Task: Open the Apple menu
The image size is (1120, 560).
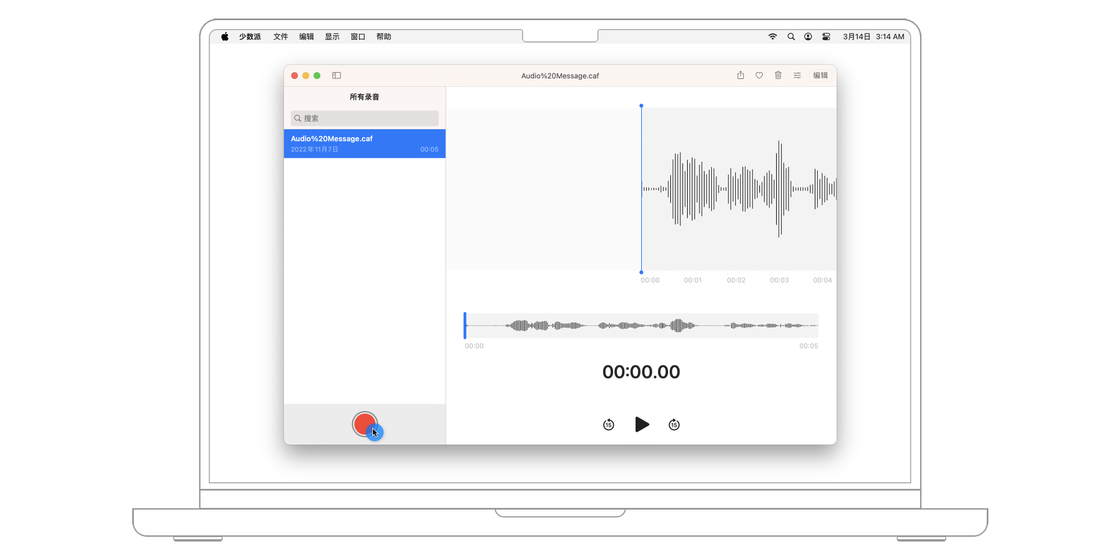Action: pos(225,37)
